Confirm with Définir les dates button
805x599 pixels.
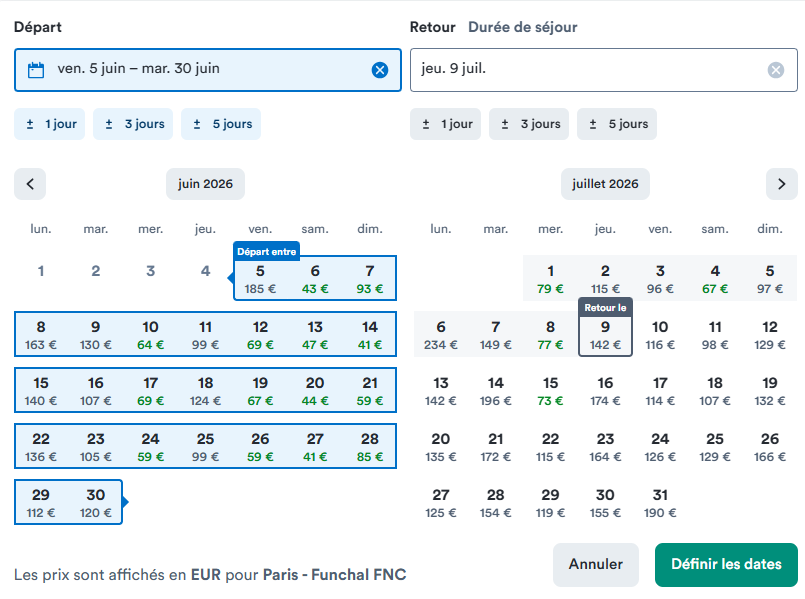(x=726, y=564)
